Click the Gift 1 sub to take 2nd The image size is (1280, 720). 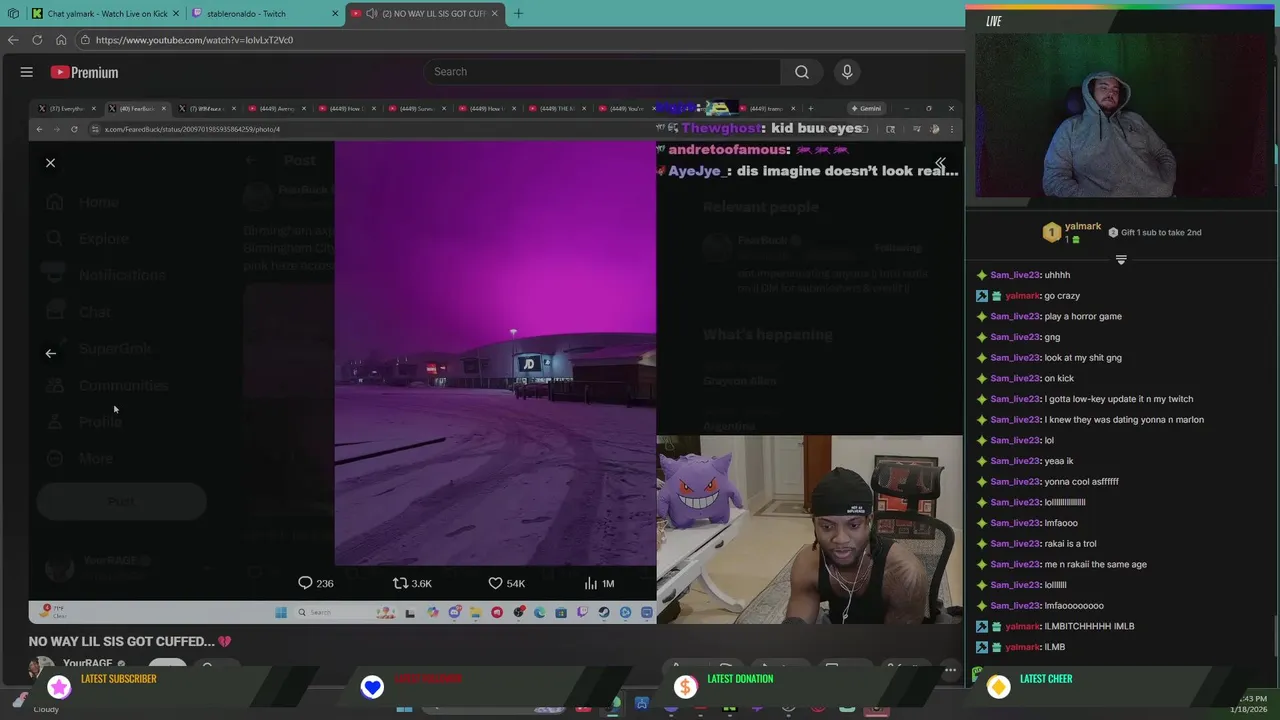[x=1154, y=232]
